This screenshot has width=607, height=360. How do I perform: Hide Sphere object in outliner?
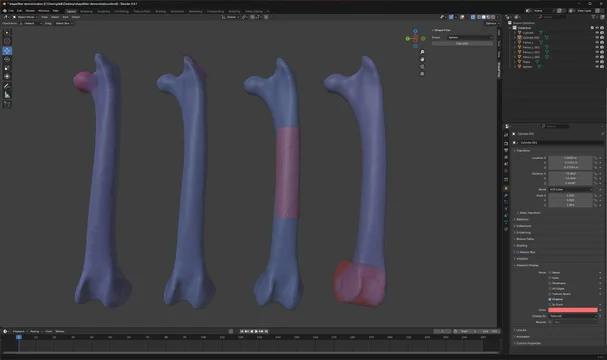(597, 67)
